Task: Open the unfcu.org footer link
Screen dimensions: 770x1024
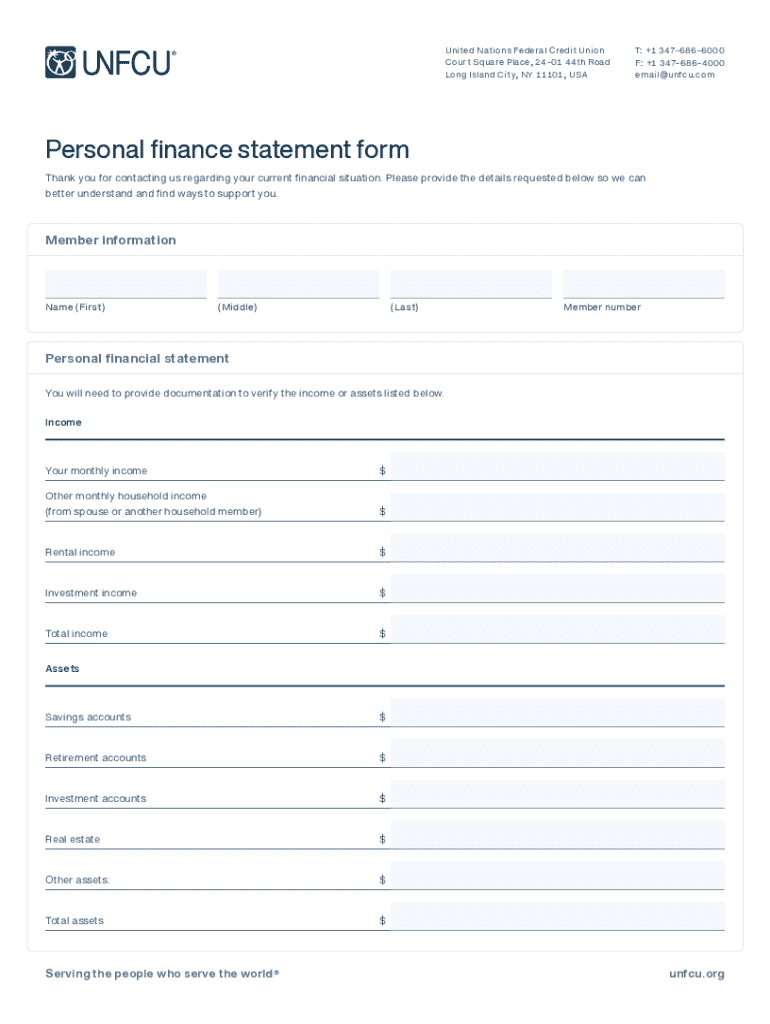Action: [697, 974]
